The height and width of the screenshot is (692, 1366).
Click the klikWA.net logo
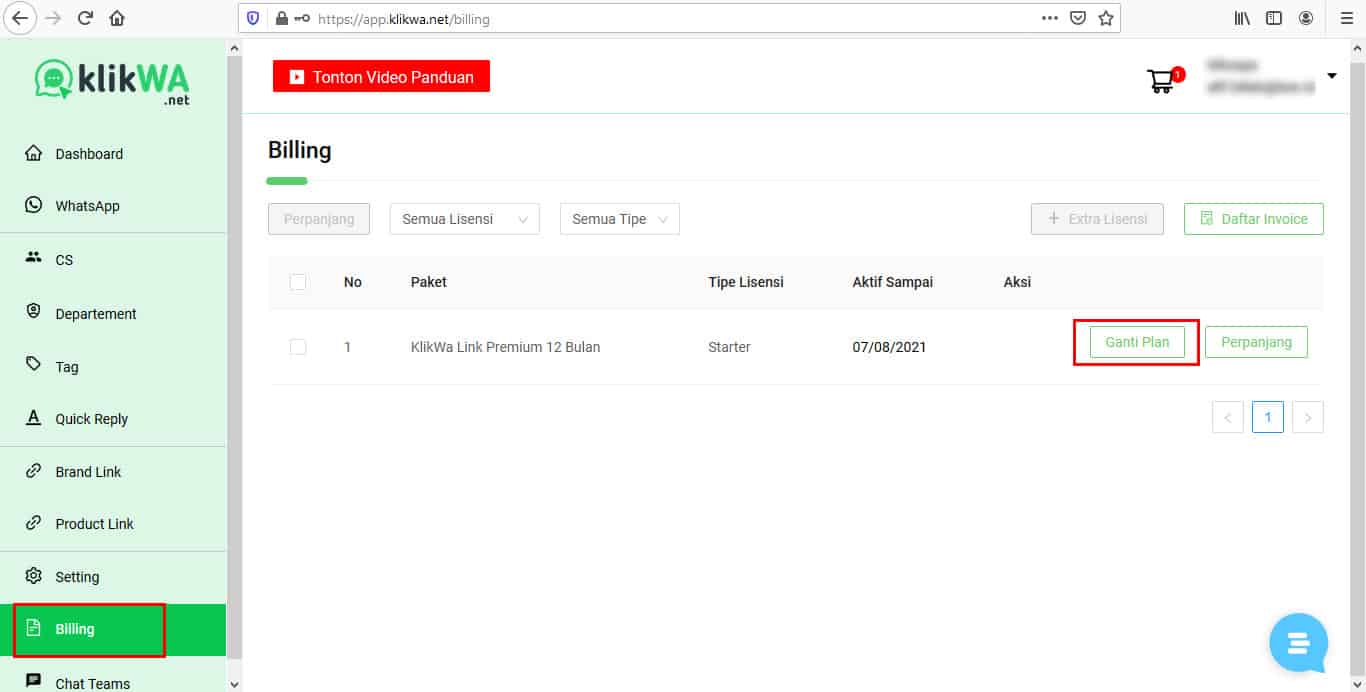pos(112,80)
